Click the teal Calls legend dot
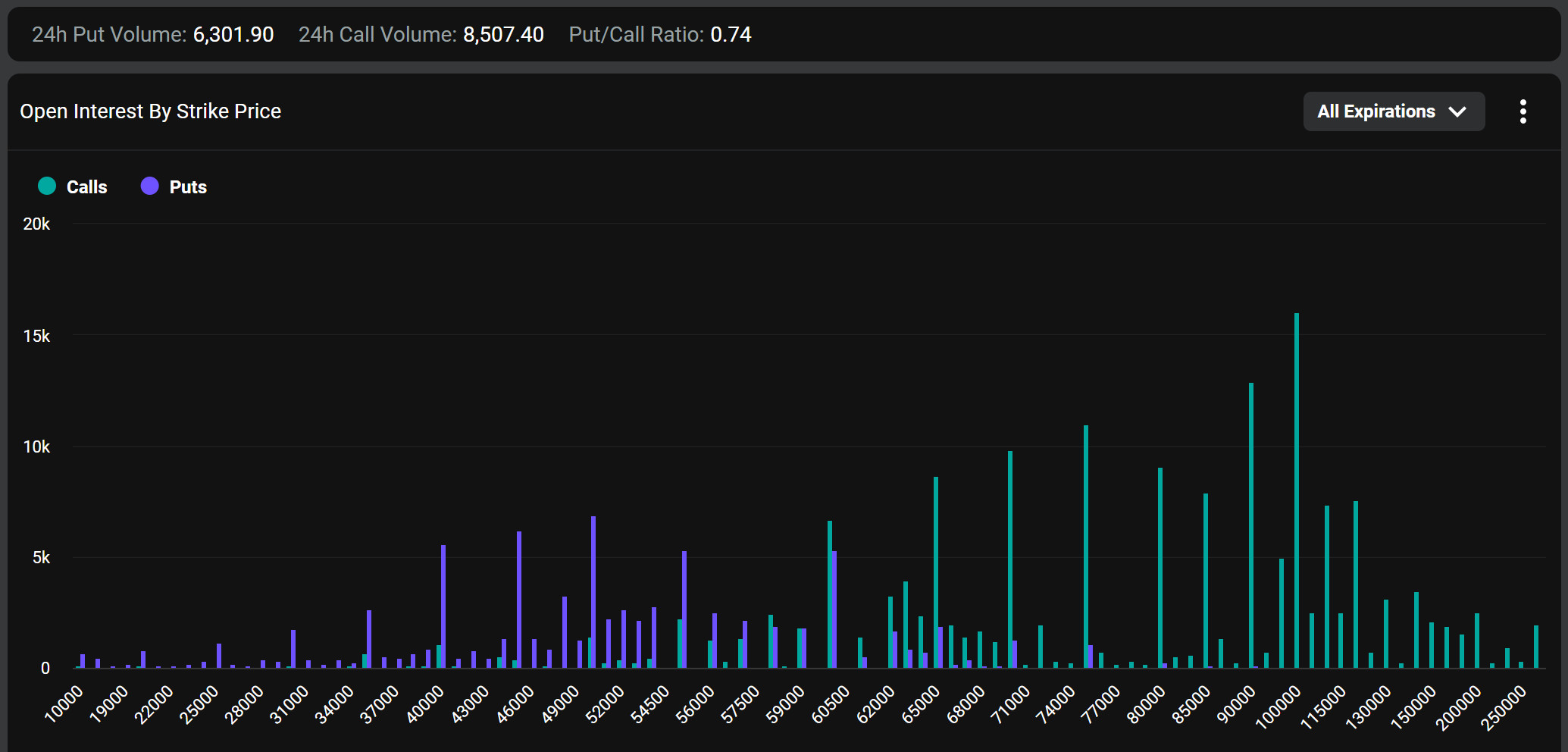Viewport: 1568px width, 752px height. 47,186
